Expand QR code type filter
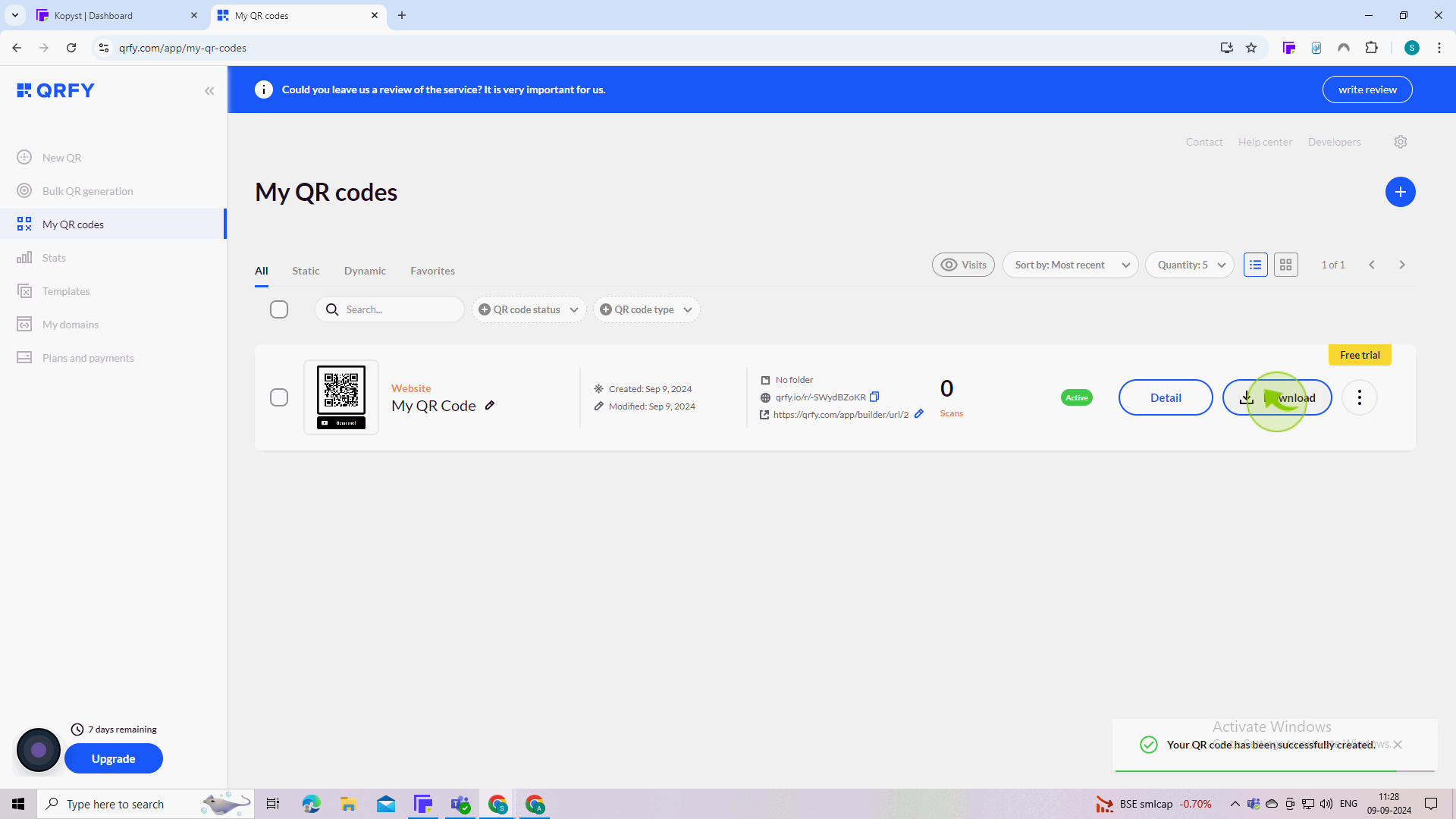This screenshot has width=1456, height=819. pyautogui.click(x=646, y=309)
